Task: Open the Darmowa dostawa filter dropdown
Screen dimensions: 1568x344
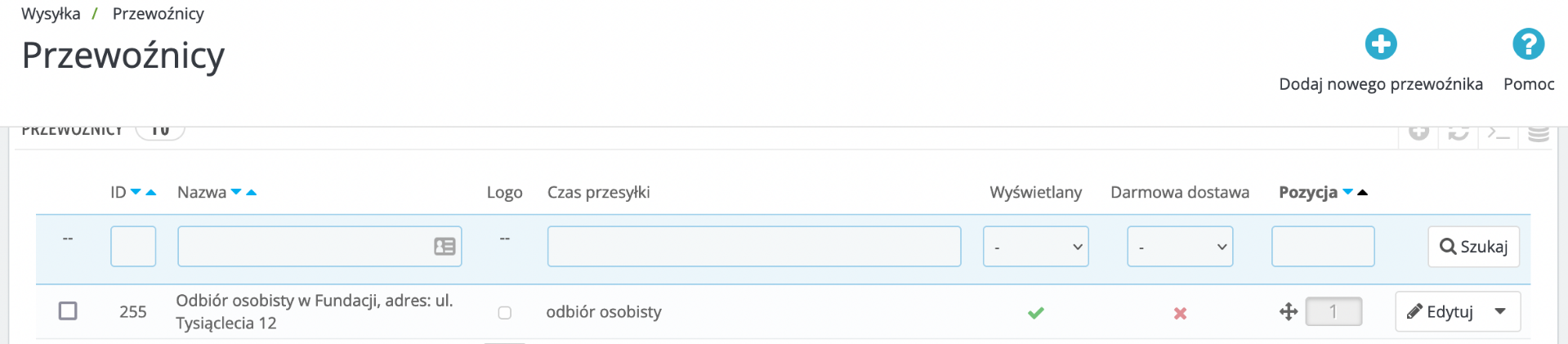Action: point(1180,247)
